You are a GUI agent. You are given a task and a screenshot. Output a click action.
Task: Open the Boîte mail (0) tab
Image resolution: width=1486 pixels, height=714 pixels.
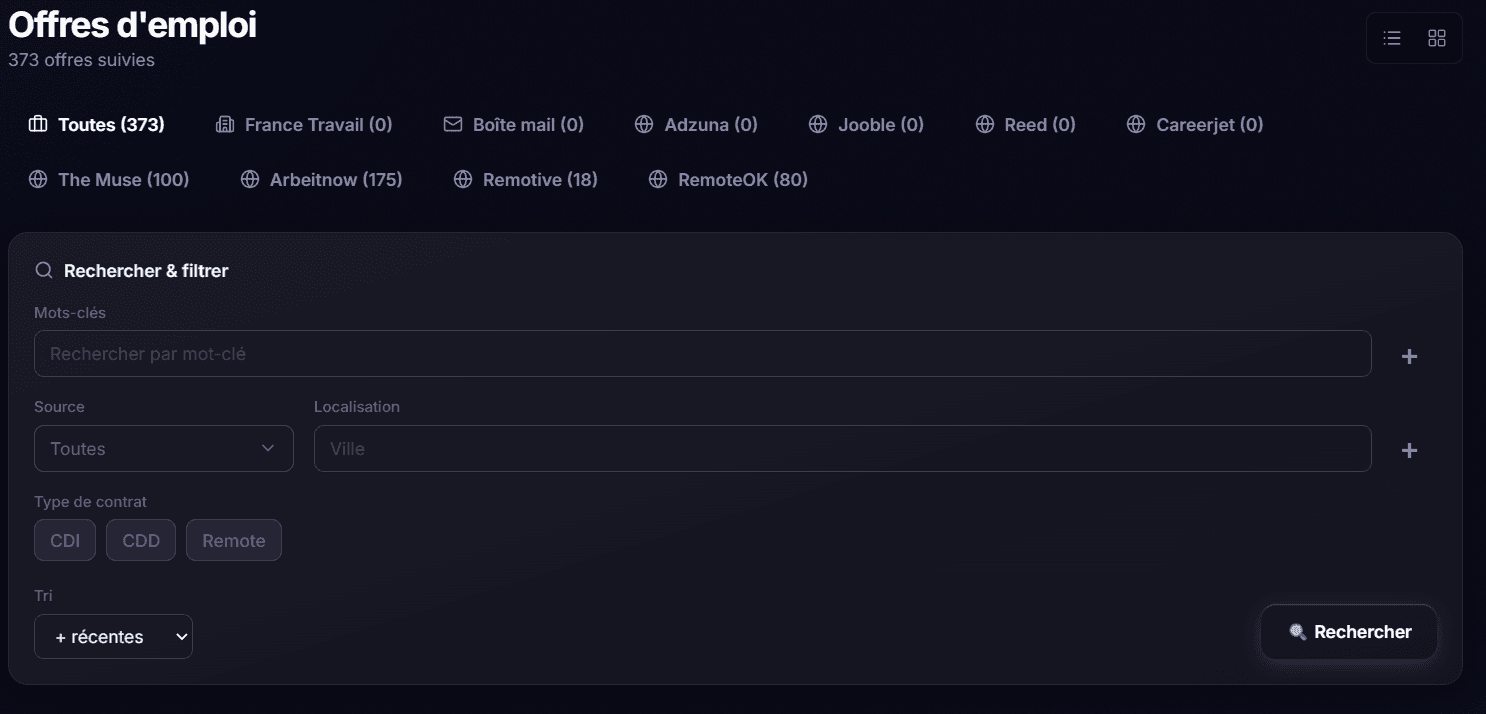click(x=514, y=124)
